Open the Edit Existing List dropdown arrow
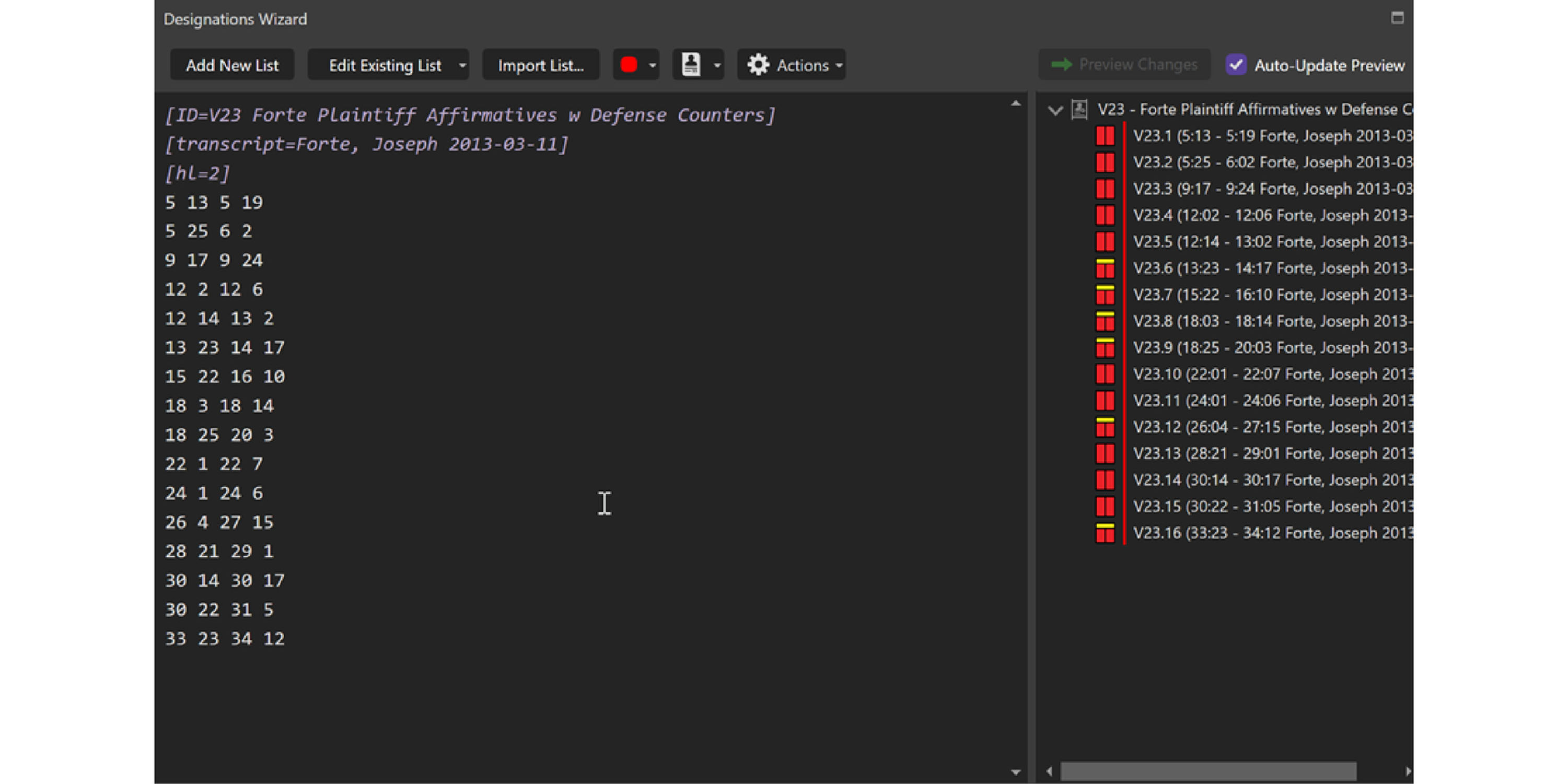Viewport: 1568px width, 784px height. (x=462, y=65)
